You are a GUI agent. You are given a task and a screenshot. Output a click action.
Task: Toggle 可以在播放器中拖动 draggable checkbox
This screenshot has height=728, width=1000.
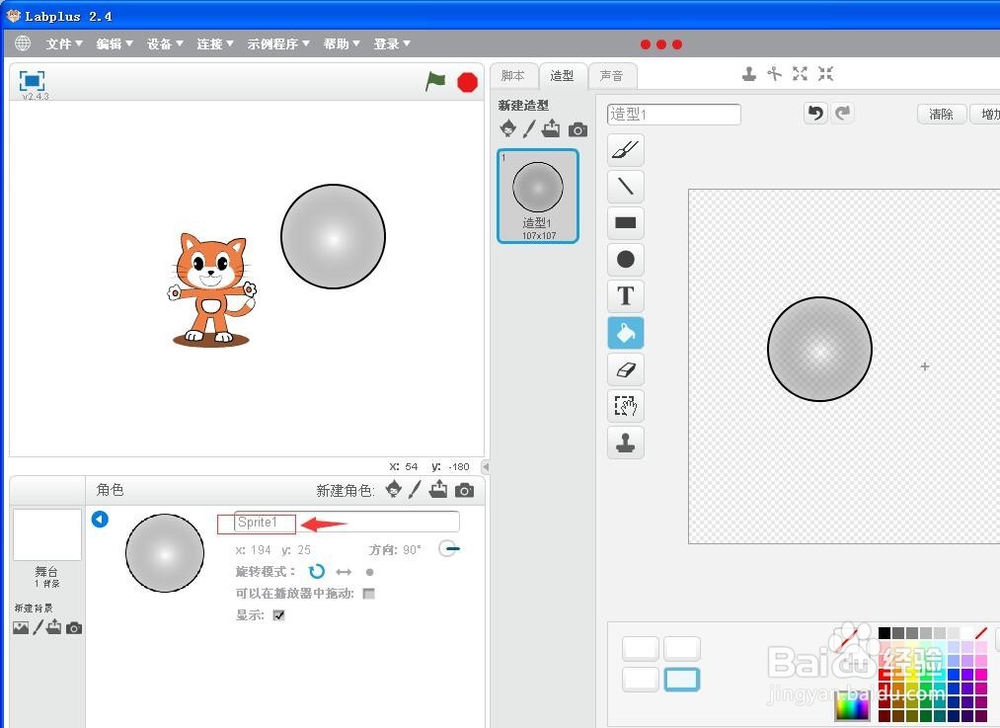click(369, 593)
